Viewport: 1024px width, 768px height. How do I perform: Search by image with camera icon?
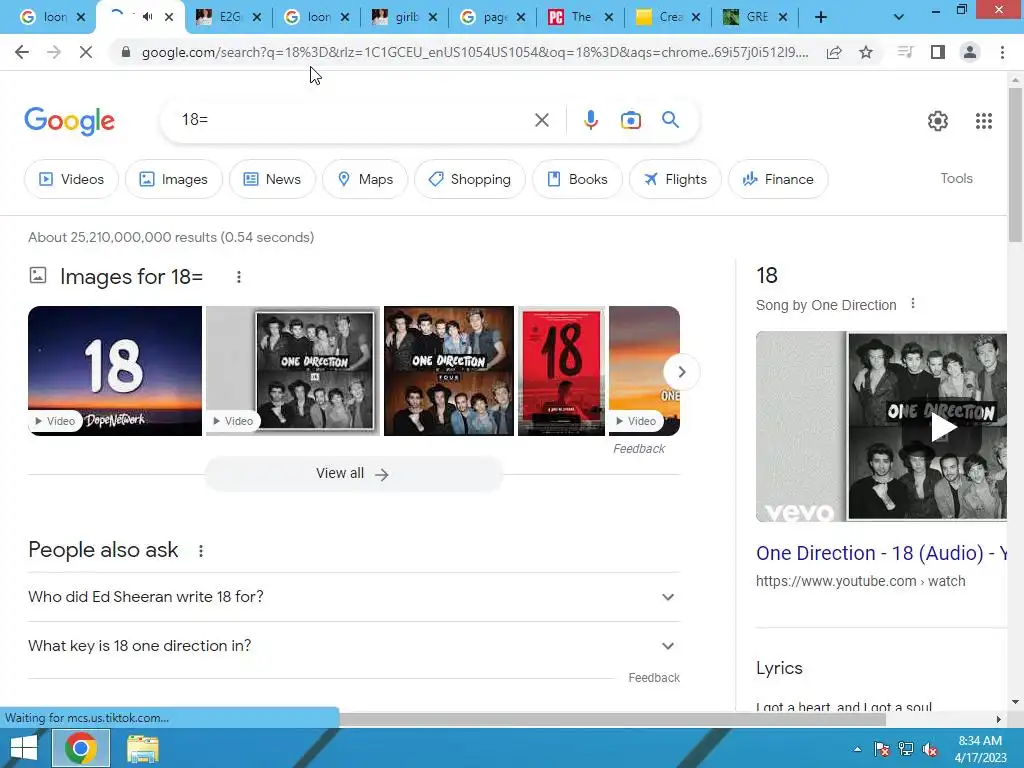point(630,120)
